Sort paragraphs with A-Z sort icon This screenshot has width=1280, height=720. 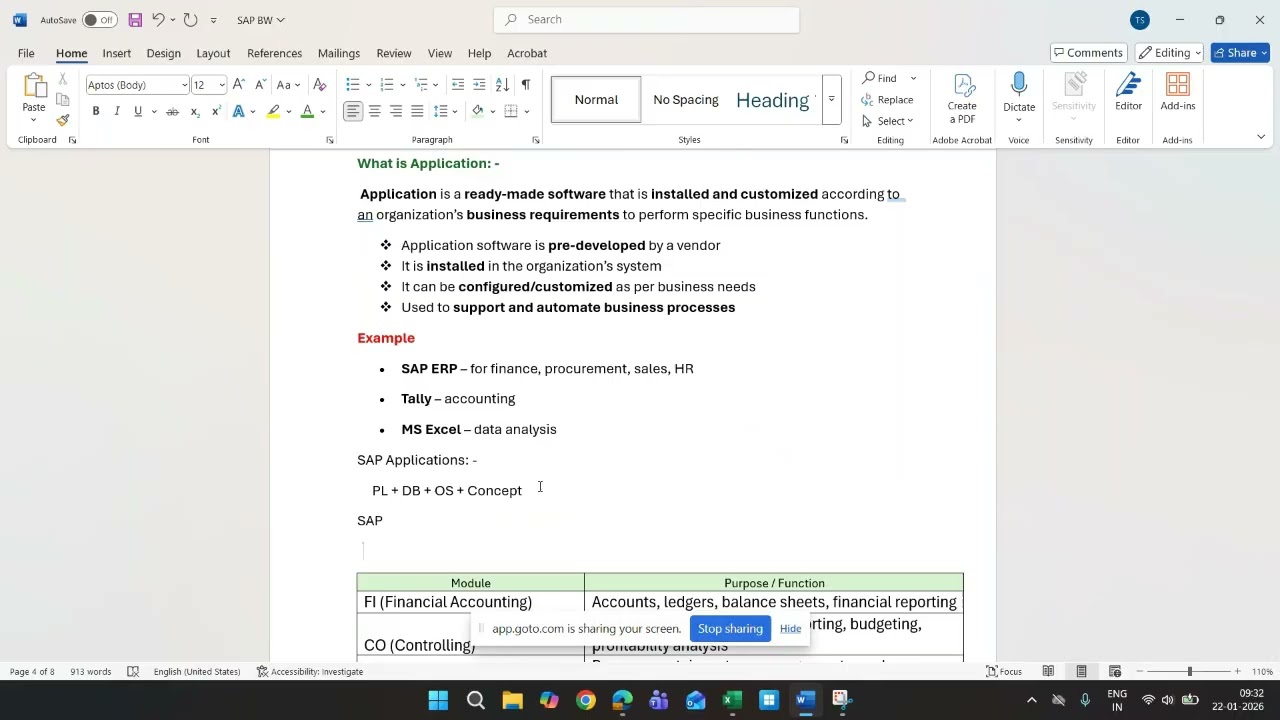click(502, 85)
